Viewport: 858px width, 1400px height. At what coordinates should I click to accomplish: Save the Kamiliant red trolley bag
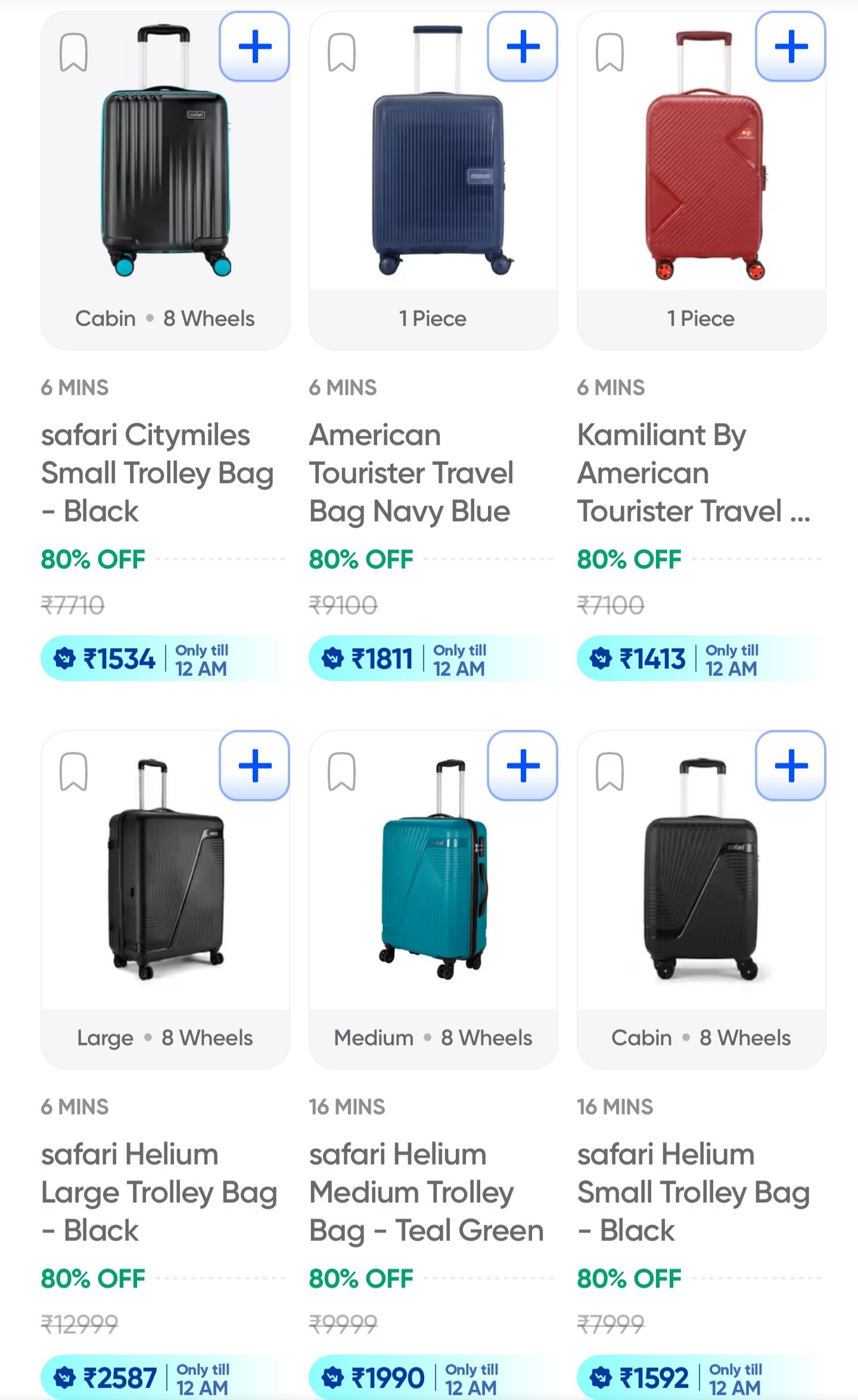point(610,53)
